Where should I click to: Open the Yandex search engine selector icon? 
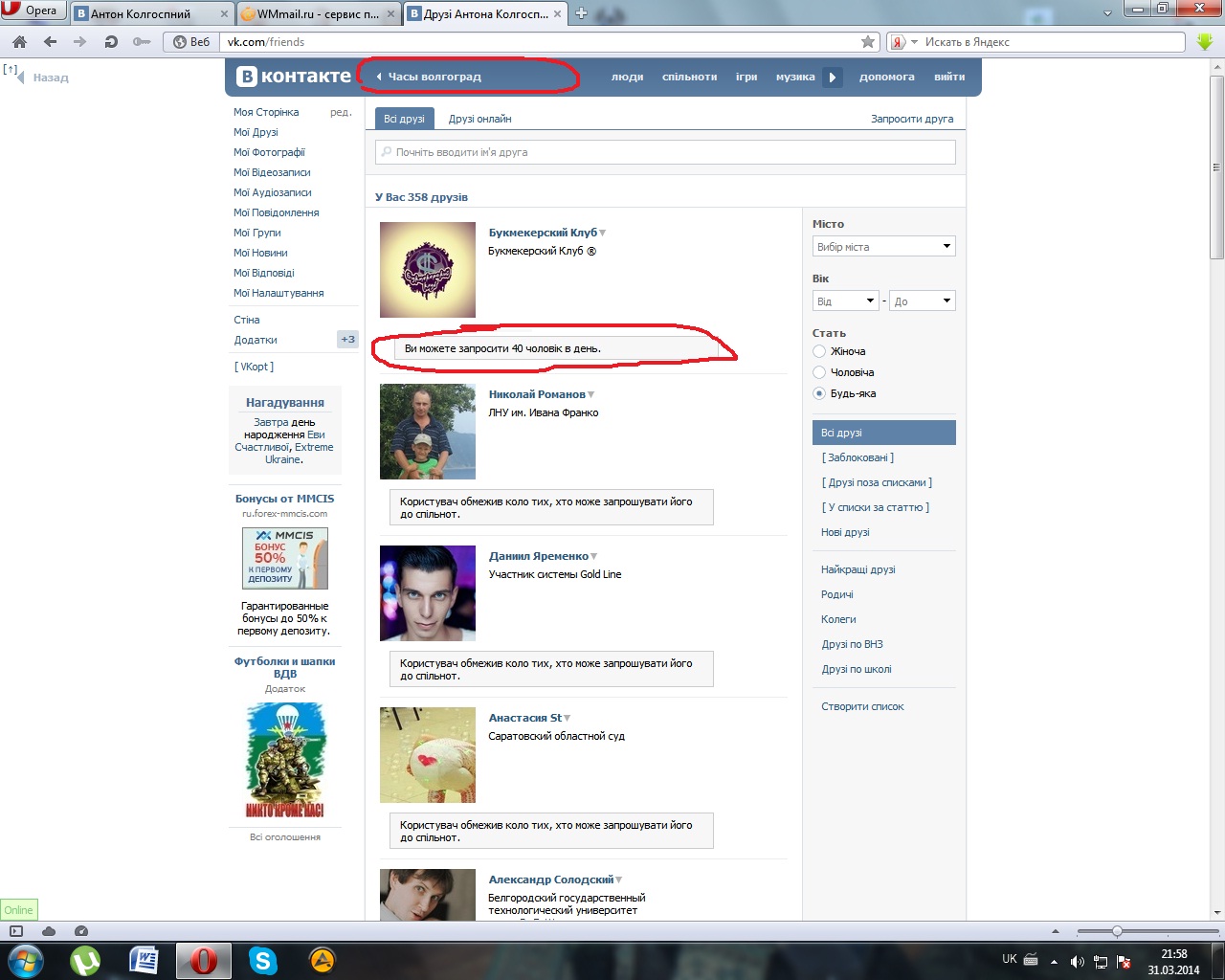point(902,42)
